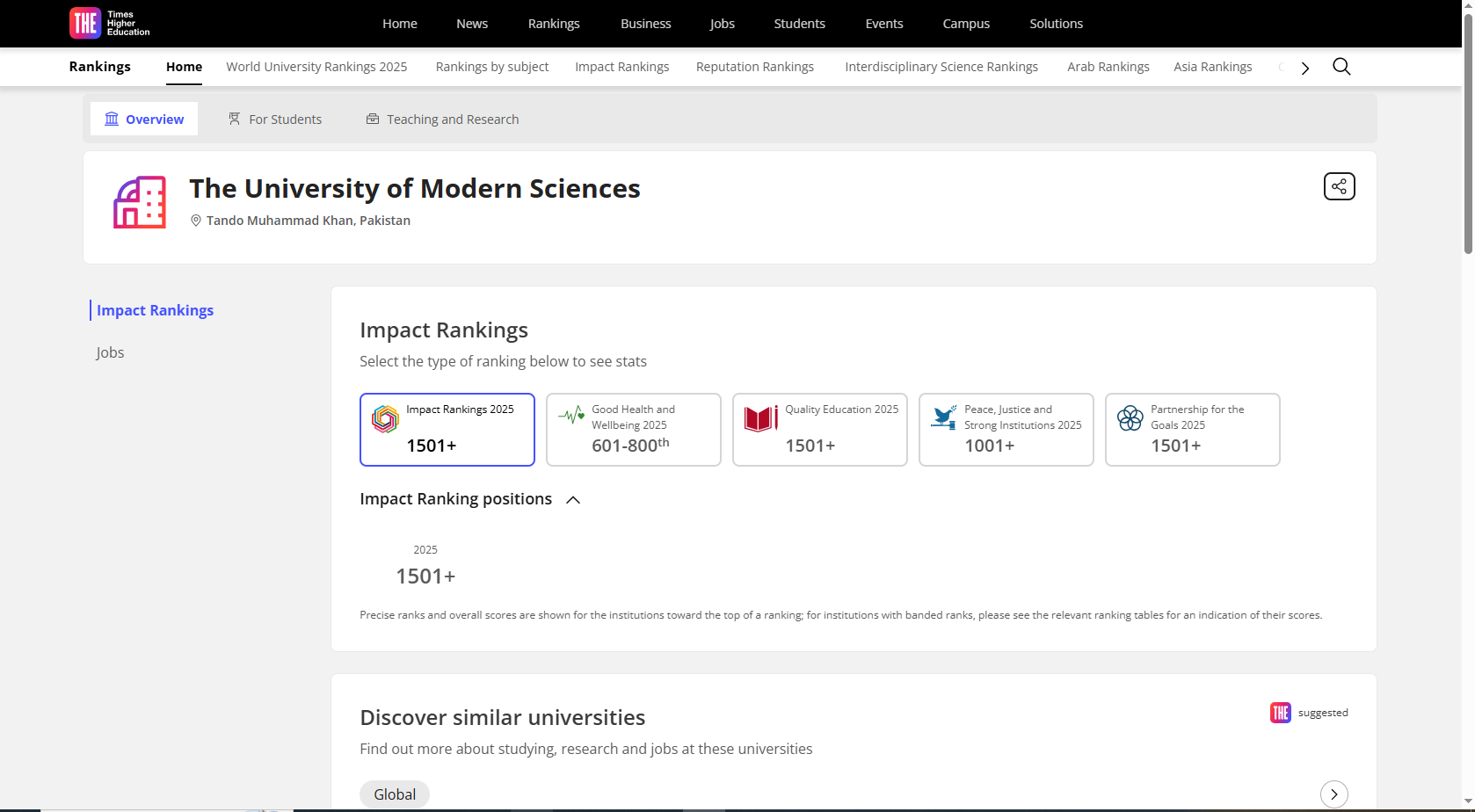Select Peace, Justice and Strong Institutions card
1475x812 pixels.
[1006, 430]
